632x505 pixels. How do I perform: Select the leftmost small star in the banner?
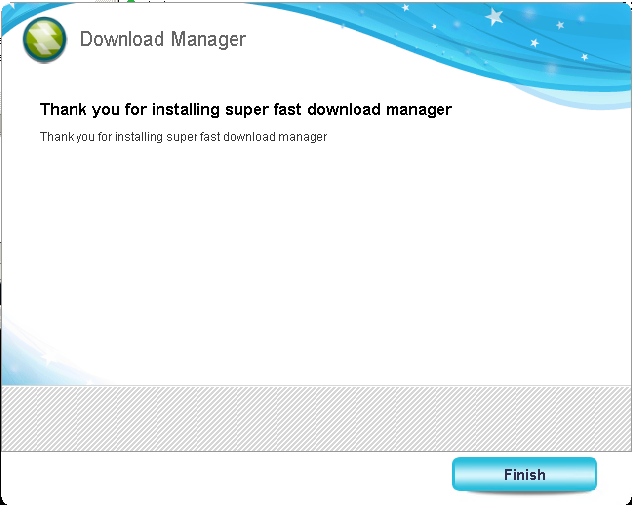pyautogui.click(x=406, y=8)
